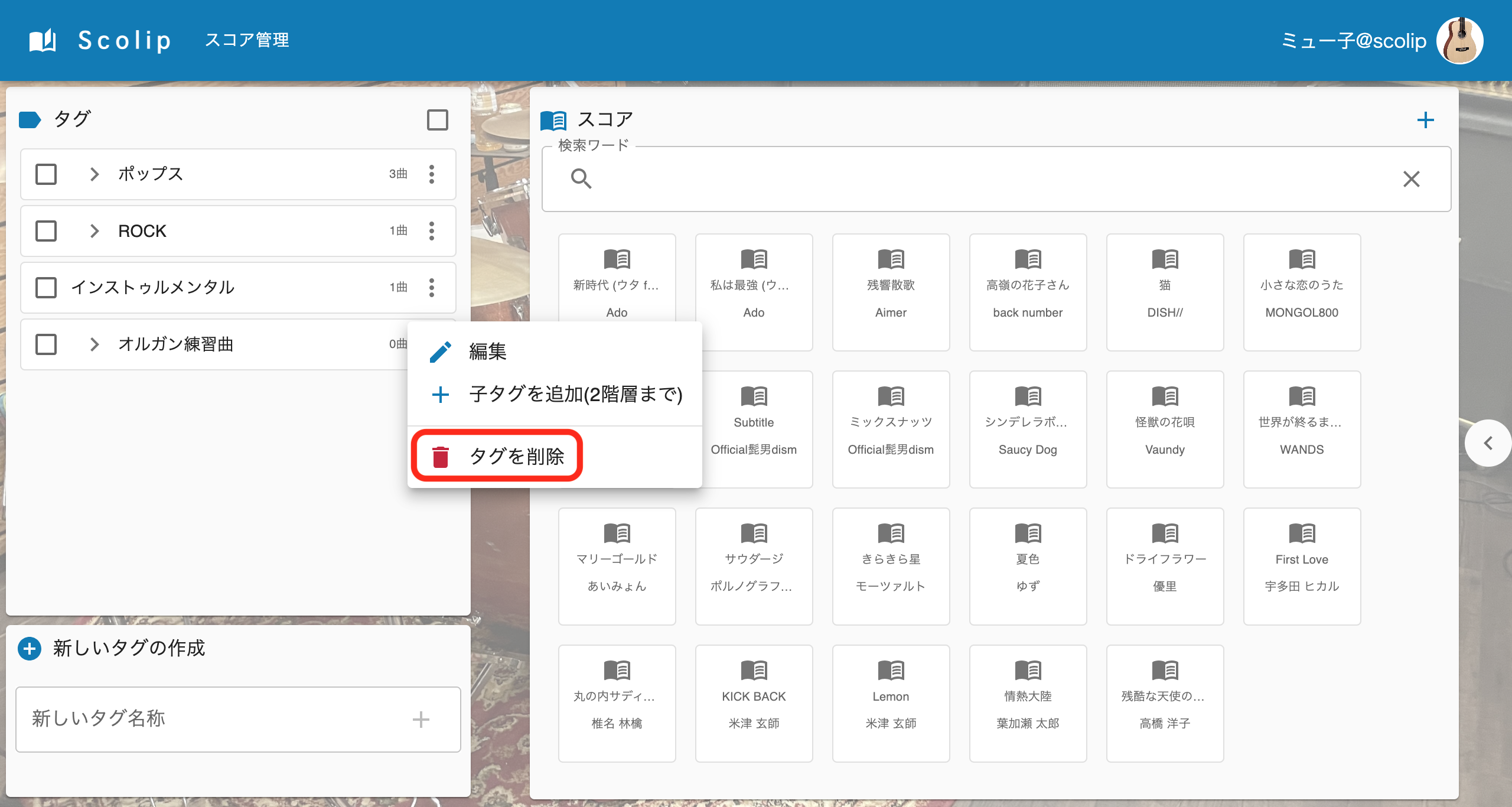This screenshot has height=807, width=1512.
Task: Click the search magnifier icon
Action: (581, 178)
